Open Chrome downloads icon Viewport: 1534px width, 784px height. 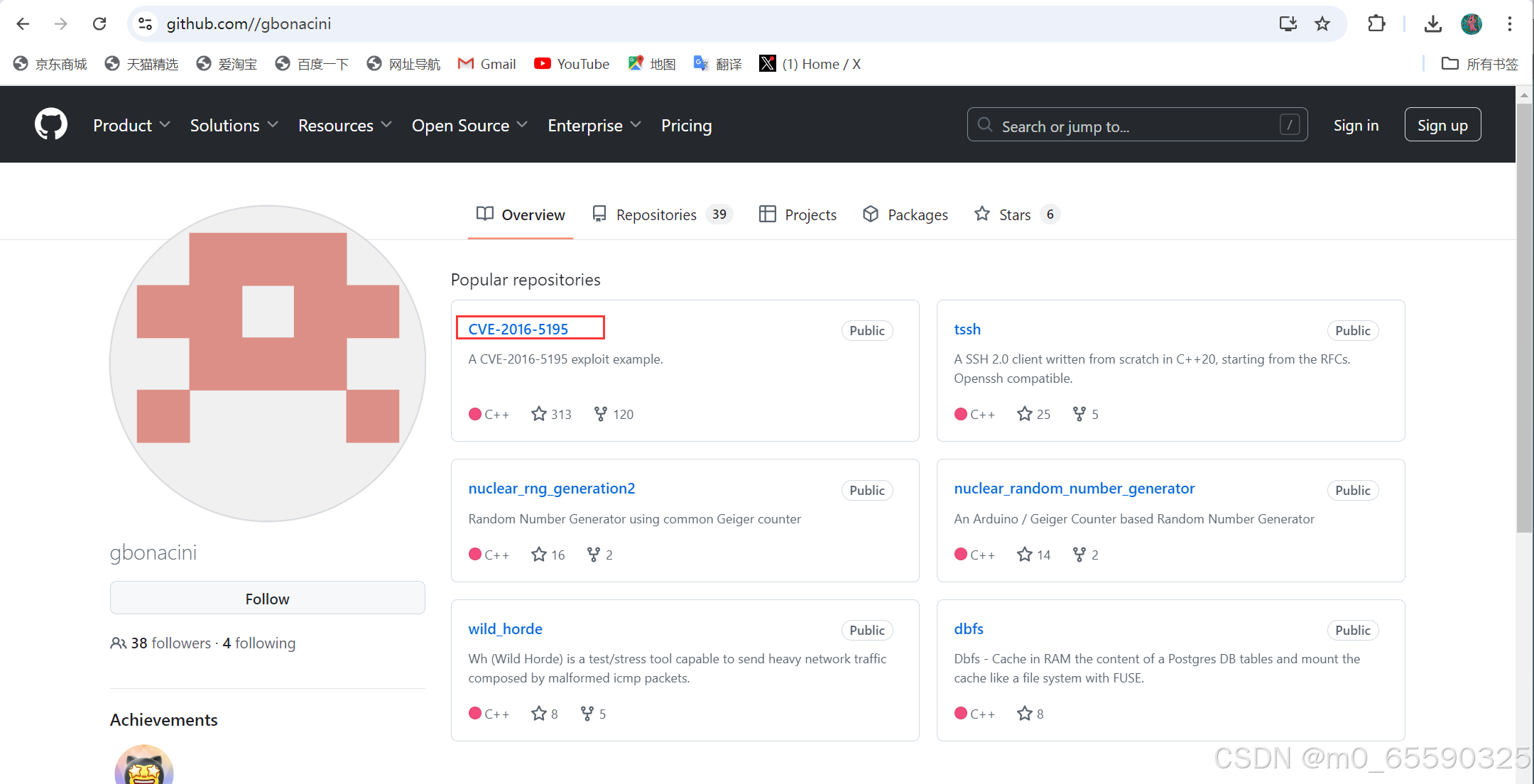point(1432,24)
